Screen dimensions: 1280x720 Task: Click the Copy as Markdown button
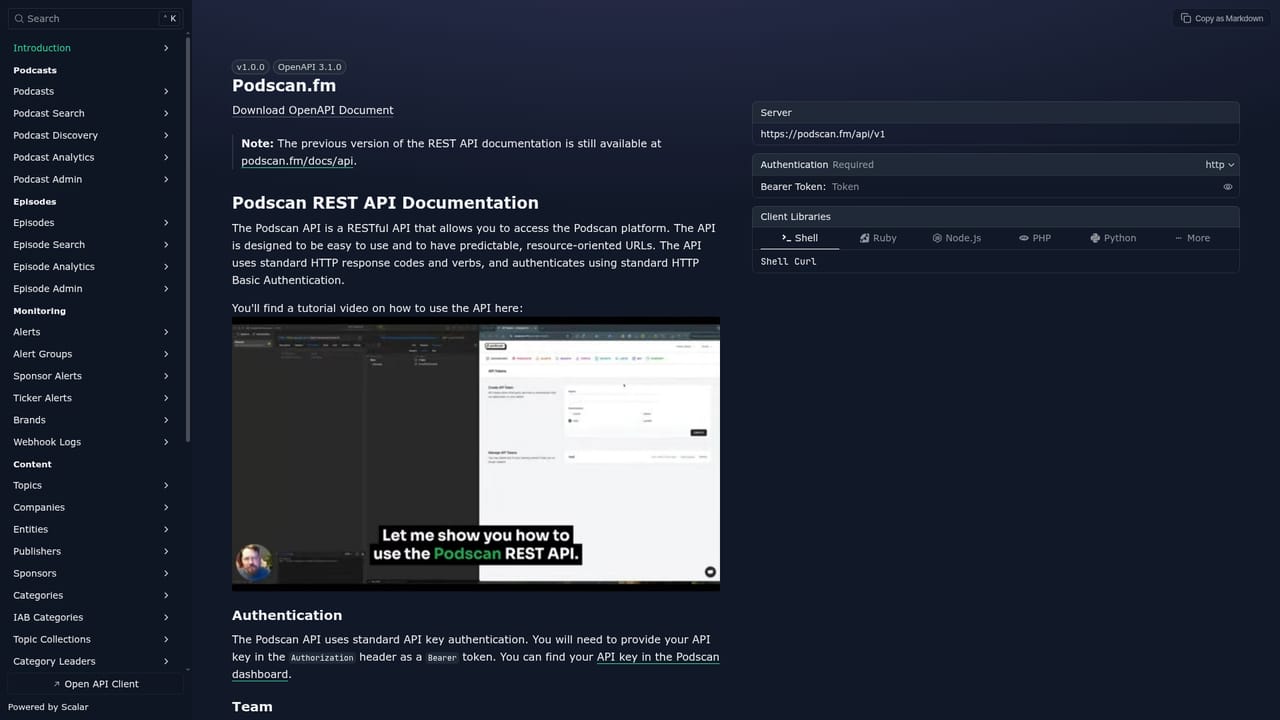point(1222,18)
